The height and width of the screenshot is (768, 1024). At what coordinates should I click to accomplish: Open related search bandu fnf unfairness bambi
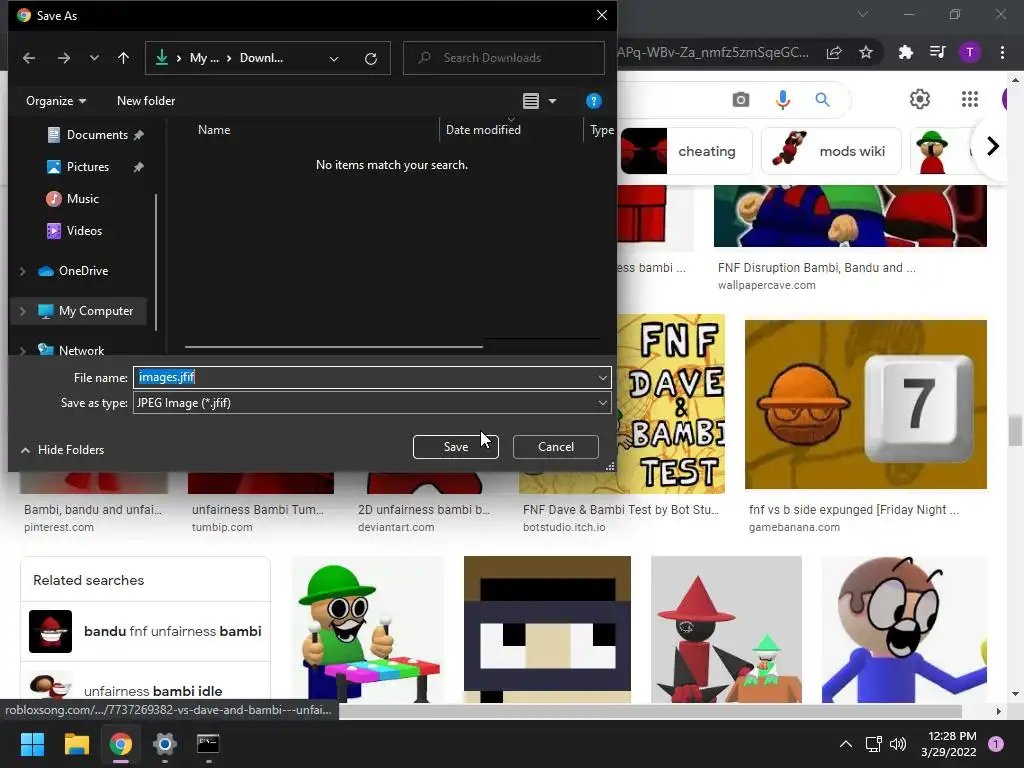click(x=146, y=632)
